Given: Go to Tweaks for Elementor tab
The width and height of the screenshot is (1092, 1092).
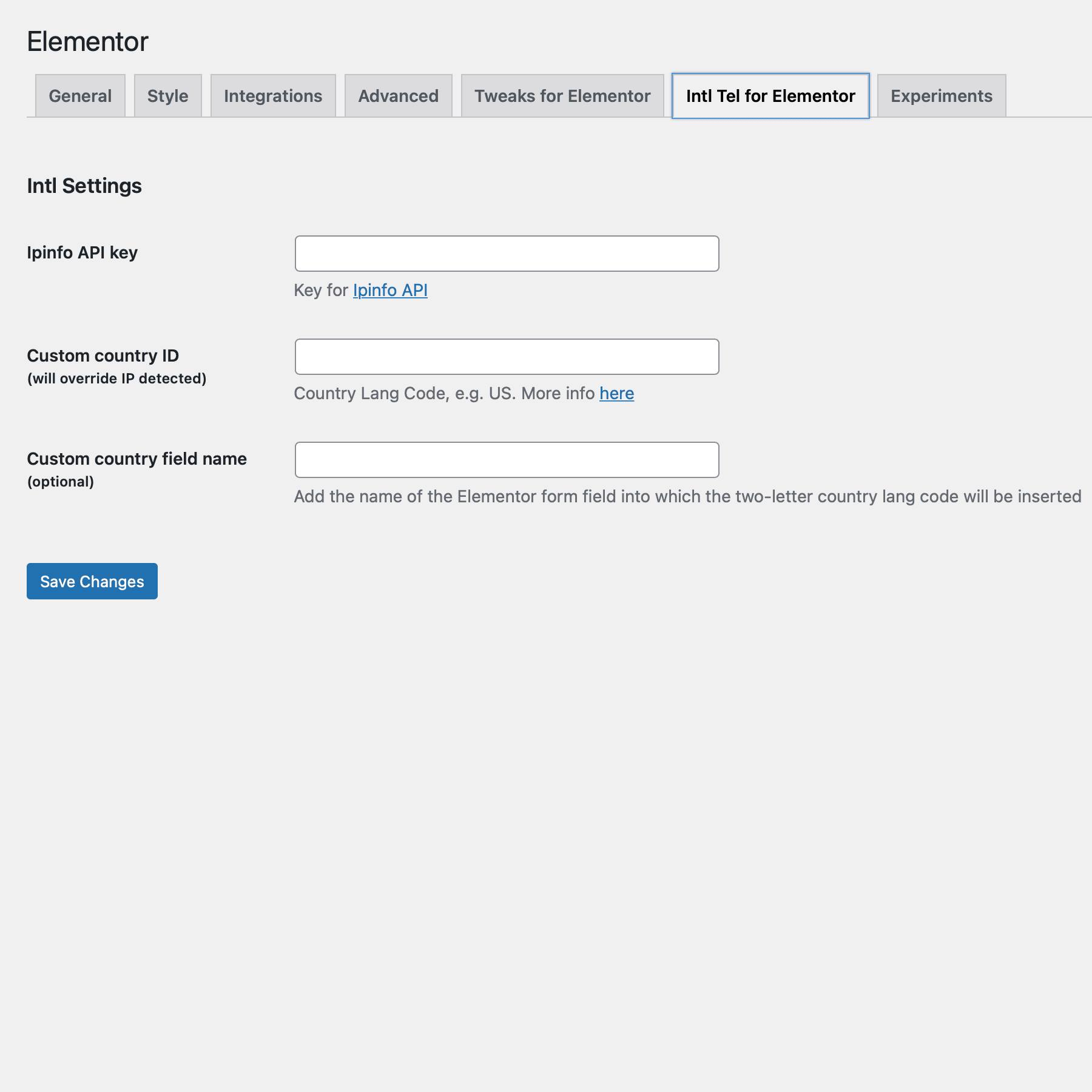Looking at the screenshot, I should [x=562, y=96].
